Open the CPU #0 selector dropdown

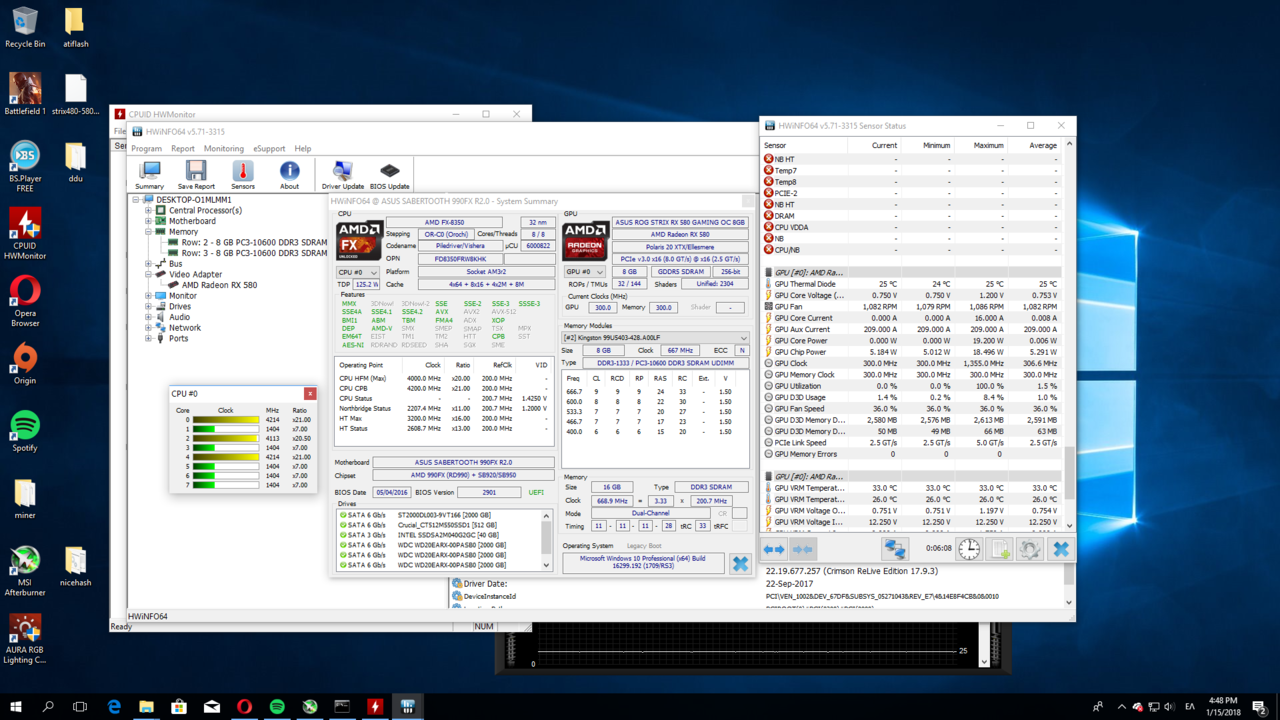358,272
